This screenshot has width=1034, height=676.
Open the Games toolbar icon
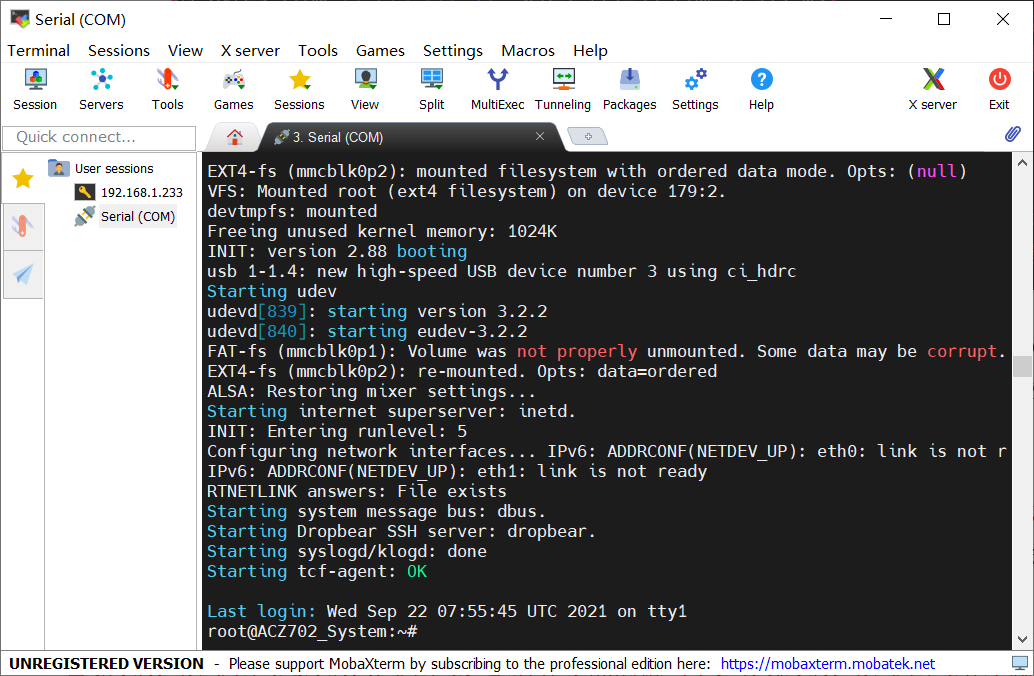click(x=233, y=89)
